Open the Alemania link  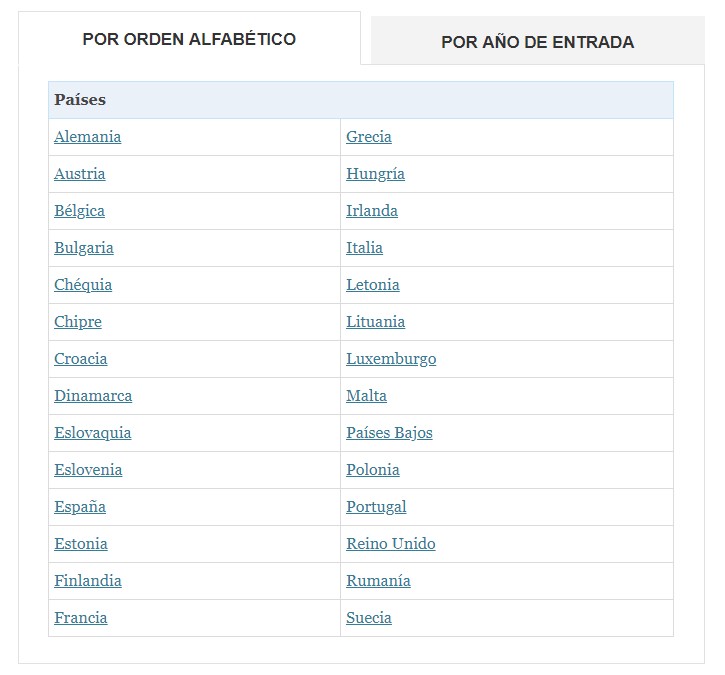pos(88,137)
